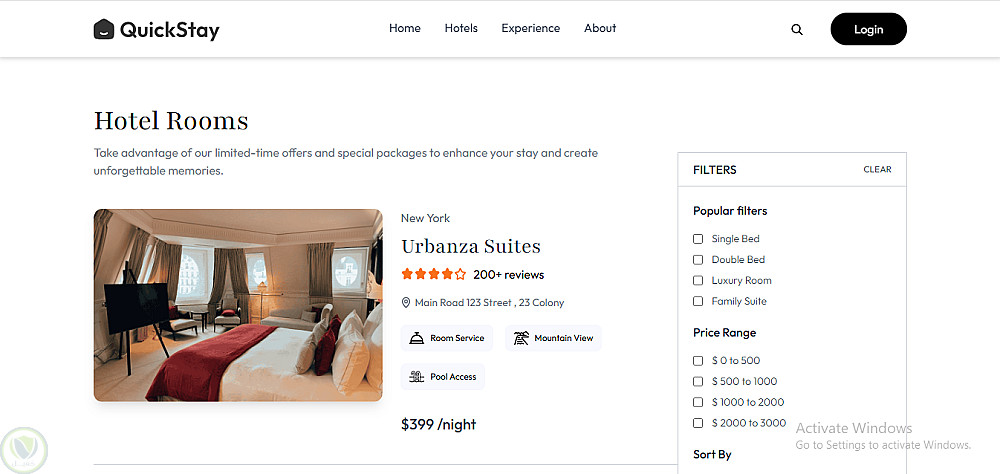Click the Pool Access icon
The width and height of the screenshot is (1000, 474).
417,377
